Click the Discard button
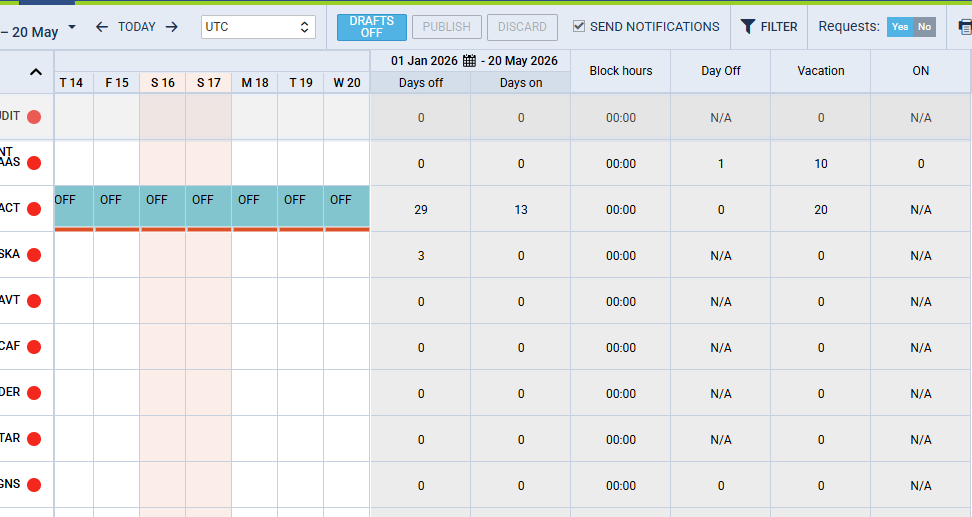 [522, 27]
